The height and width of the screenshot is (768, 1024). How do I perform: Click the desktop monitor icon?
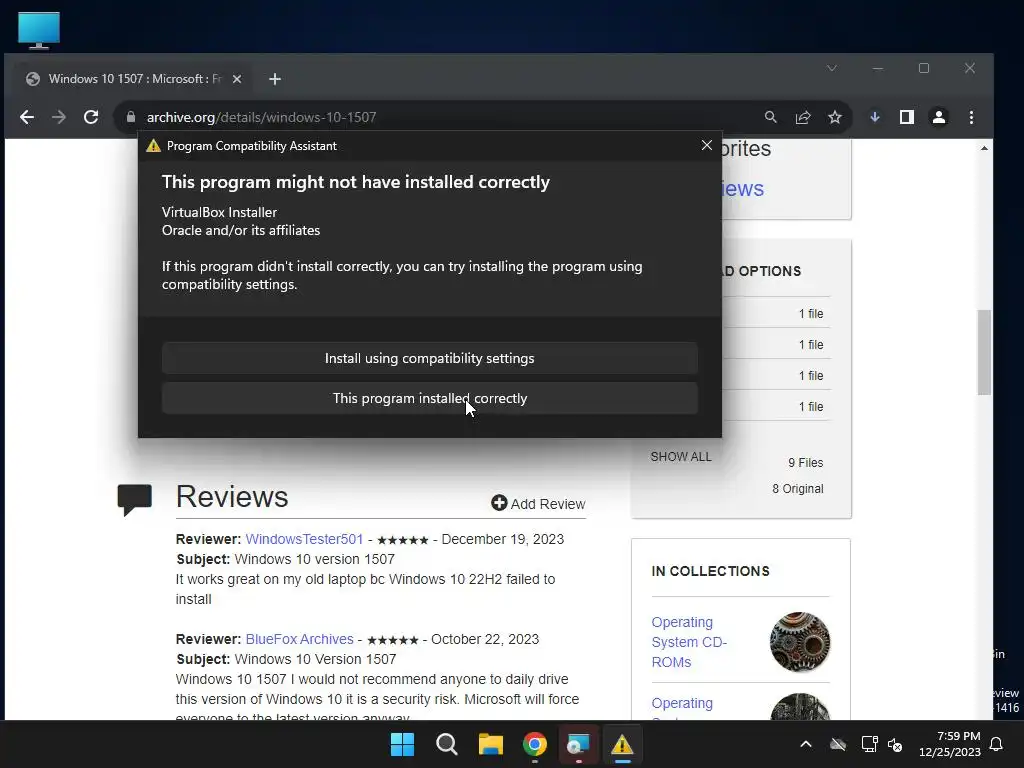pyautogui.click(x=39, y=30)
